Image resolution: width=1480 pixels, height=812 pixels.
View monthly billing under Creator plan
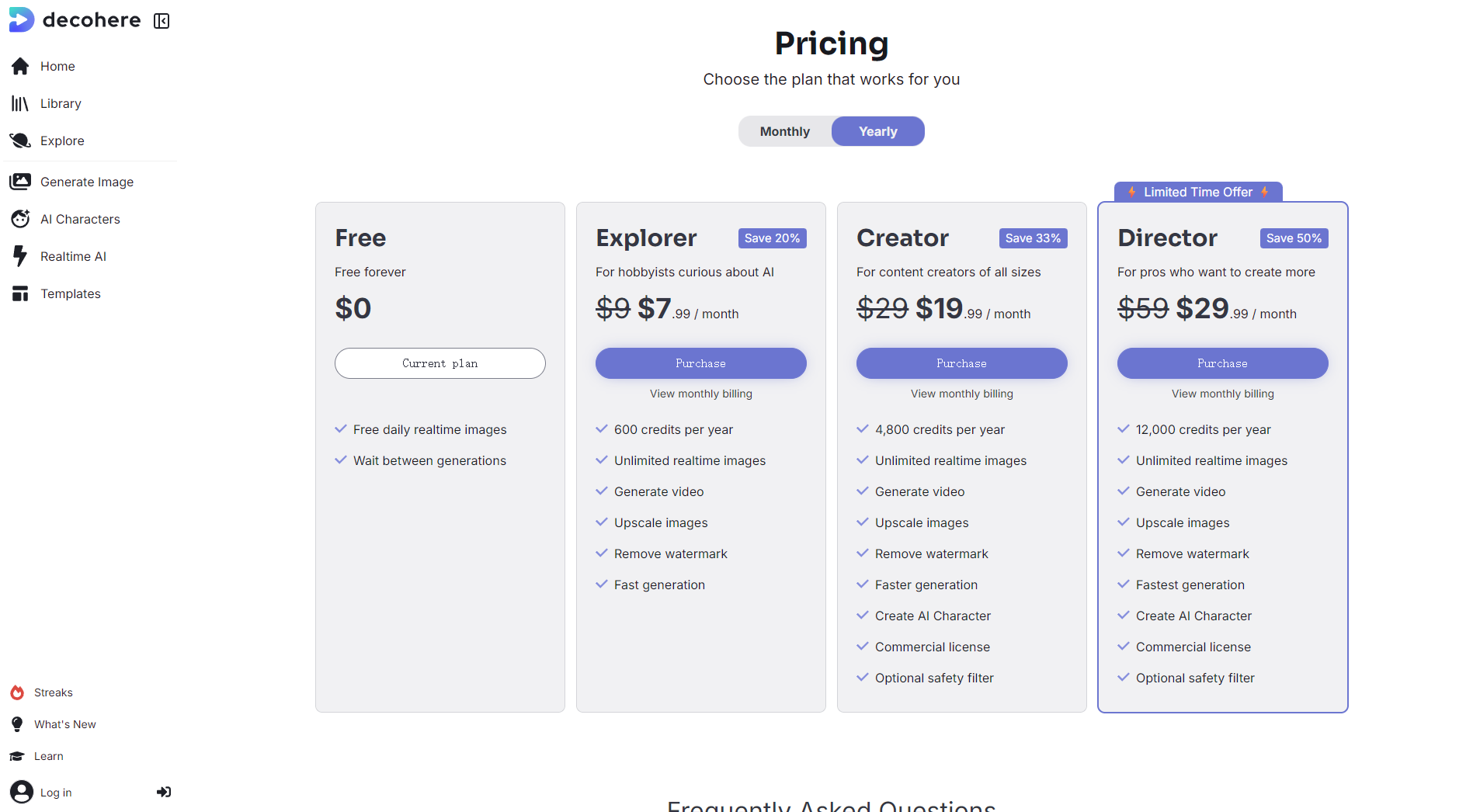coord(961,394)
